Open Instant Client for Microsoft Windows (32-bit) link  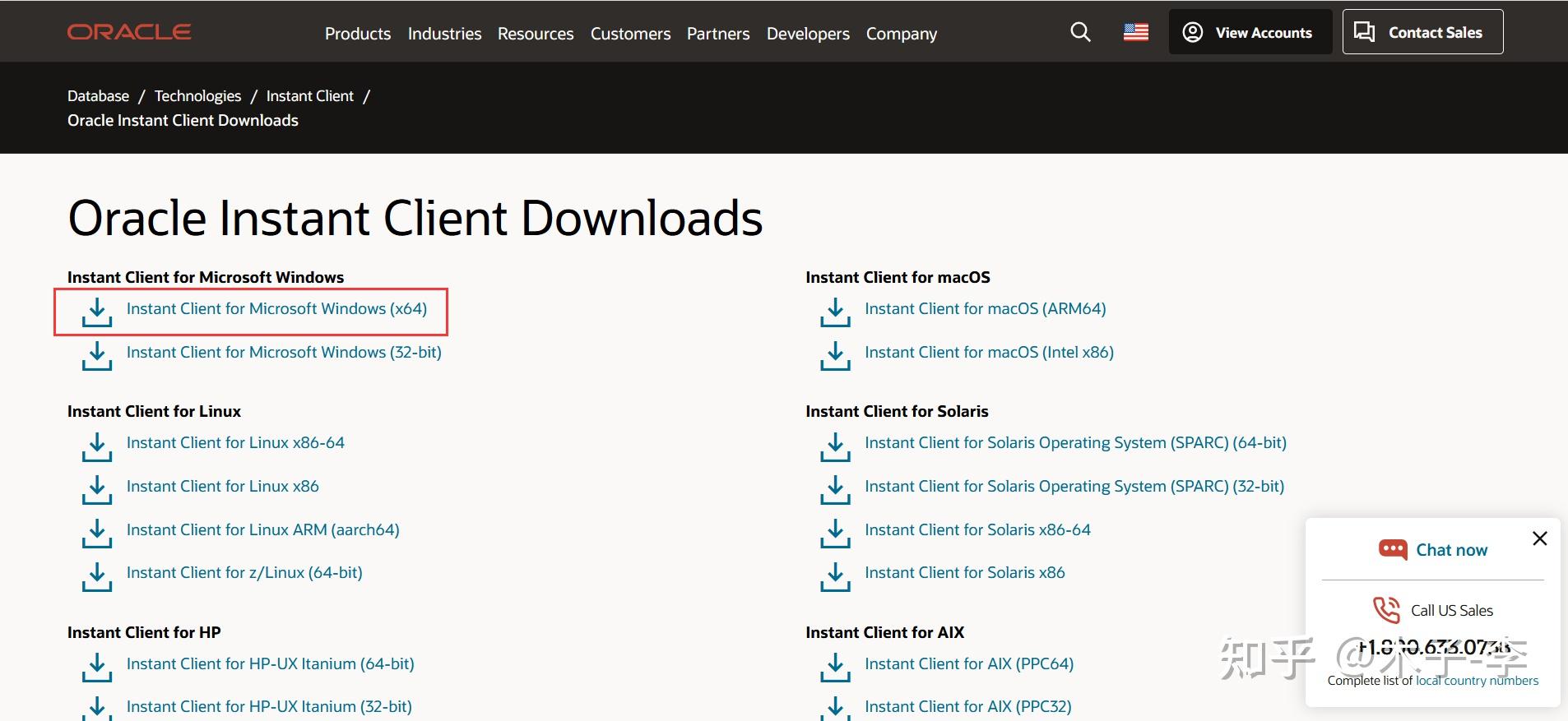coord(284,352)
